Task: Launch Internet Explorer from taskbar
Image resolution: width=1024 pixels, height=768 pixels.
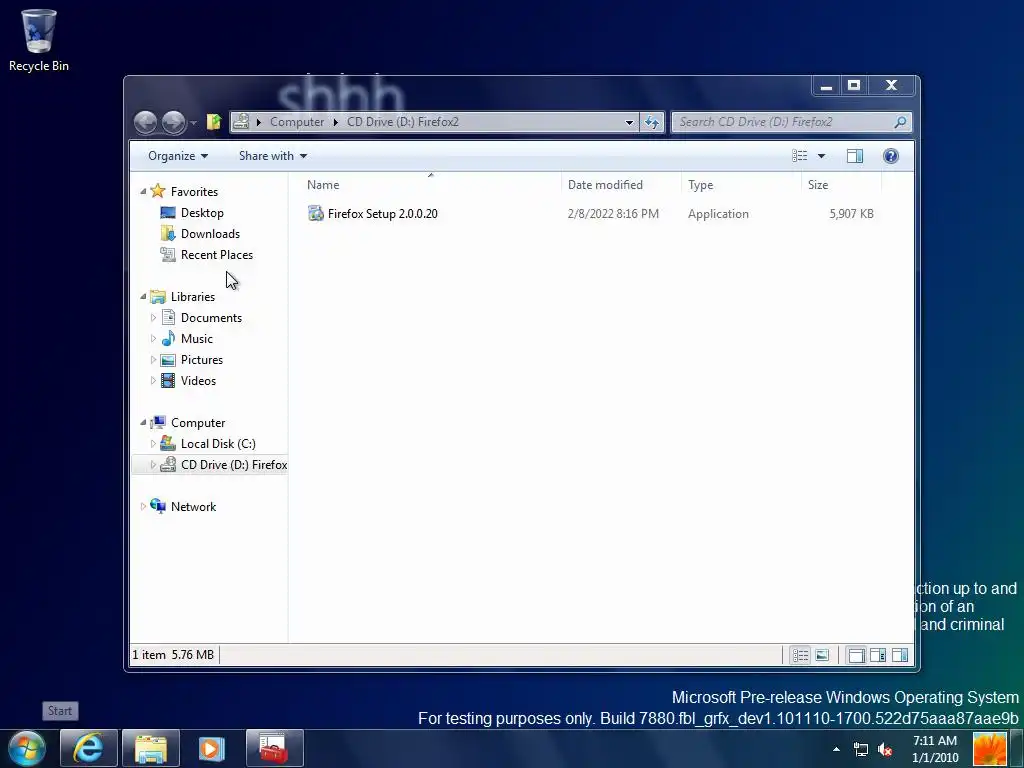Action: pos(89,748)
